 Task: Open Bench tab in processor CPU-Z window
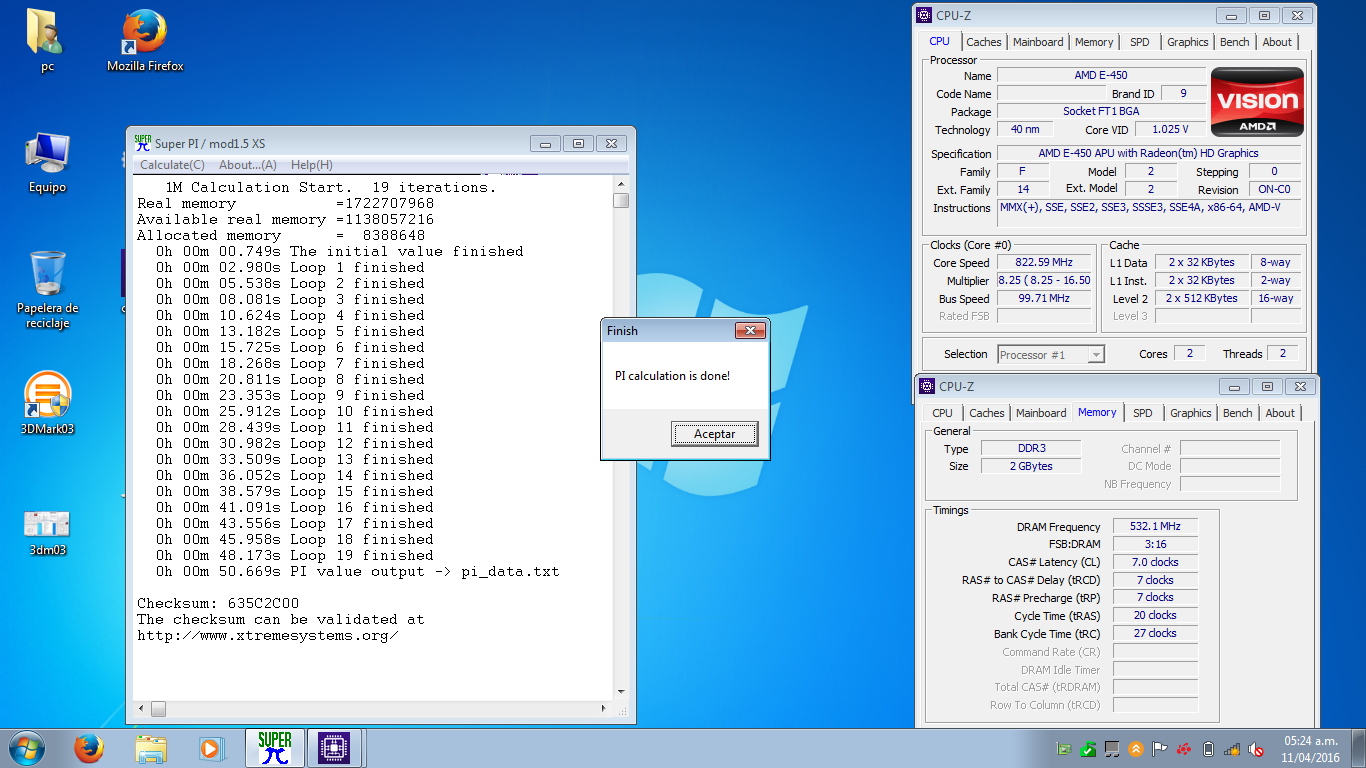(1235, 42)
